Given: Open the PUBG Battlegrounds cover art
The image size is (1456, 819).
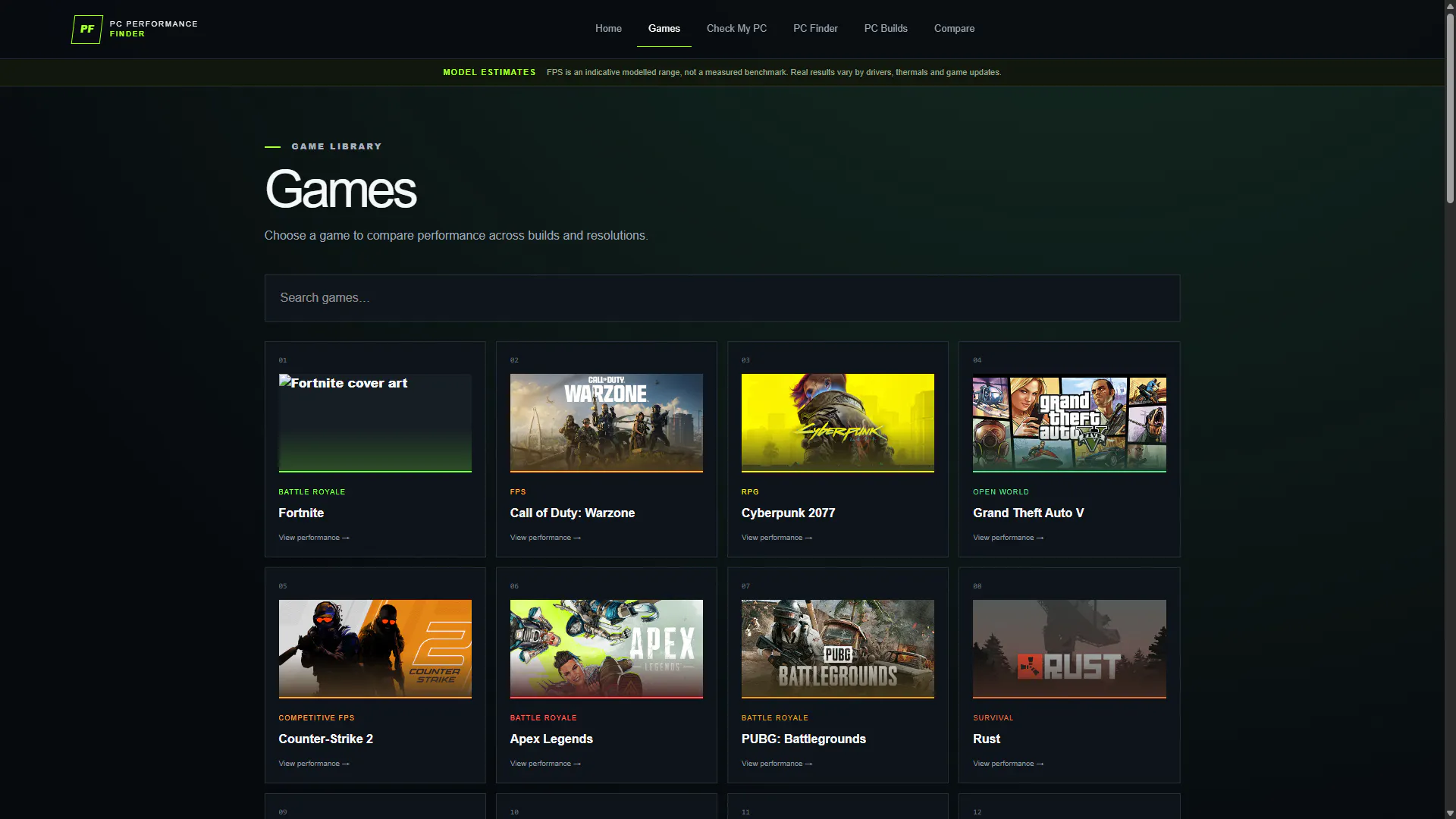Looking at the screenshot, I should pos(837,648).
